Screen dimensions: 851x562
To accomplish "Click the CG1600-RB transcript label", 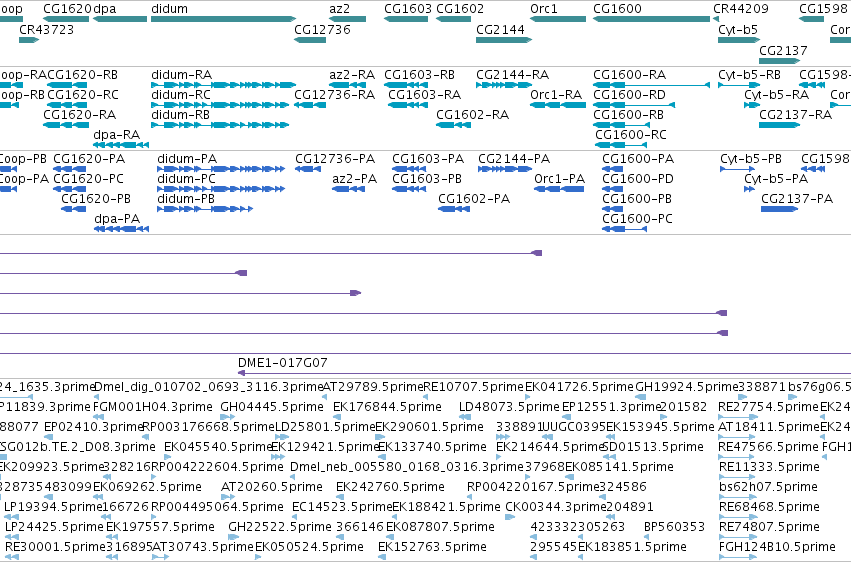I will (628, 114).
